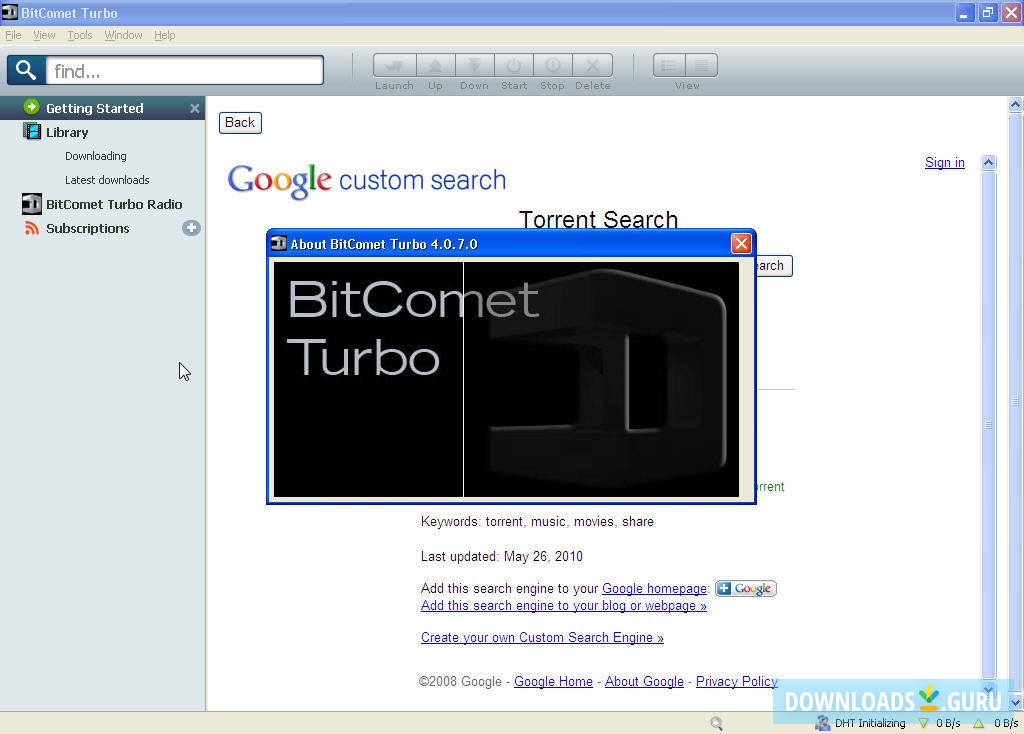Viewport: 1024px width, 734px height.
Task: Click the BitComet Turbo Radio icon
Action: [31, 204]
